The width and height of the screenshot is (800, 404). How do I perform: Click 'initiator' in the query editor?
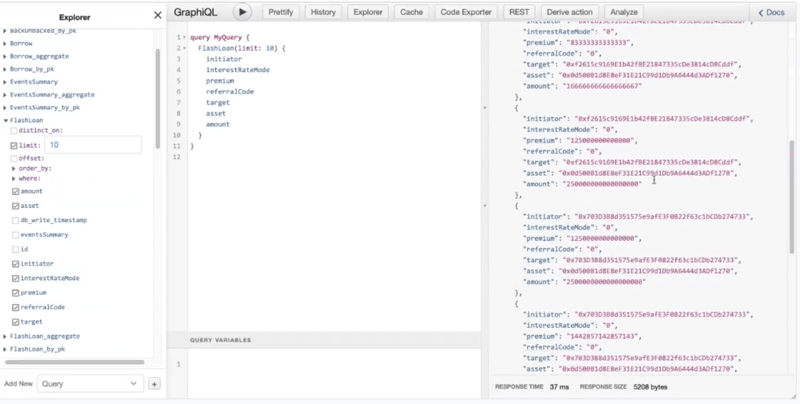[224, 59]
